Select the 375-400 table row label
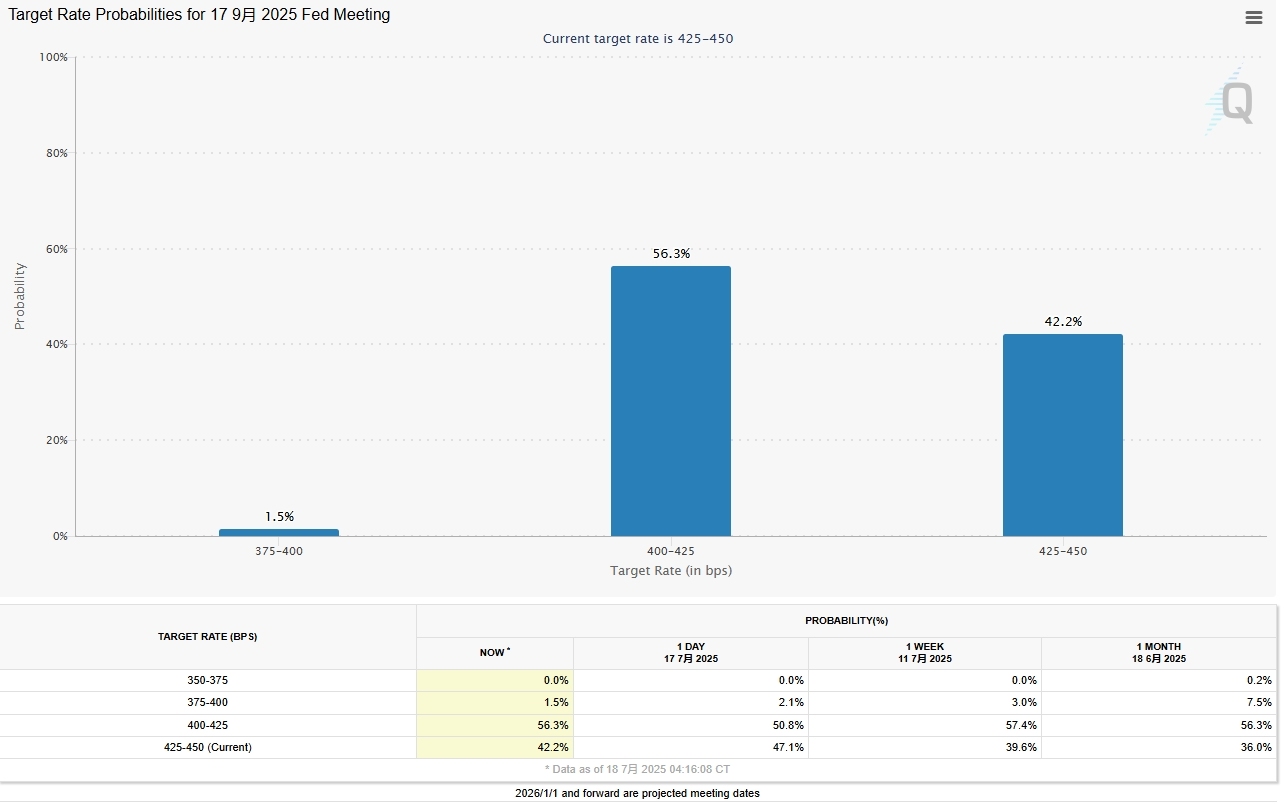 (208, 703)
